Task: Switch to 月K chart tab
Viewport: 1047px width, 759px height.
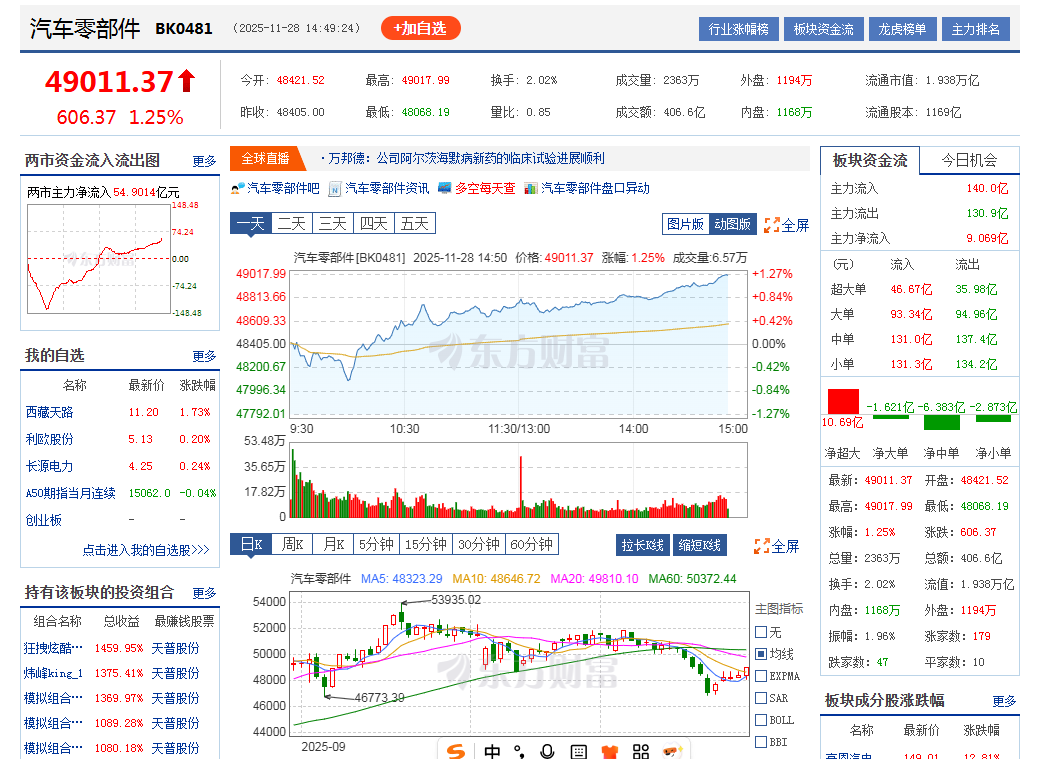Action: point(333,544)
